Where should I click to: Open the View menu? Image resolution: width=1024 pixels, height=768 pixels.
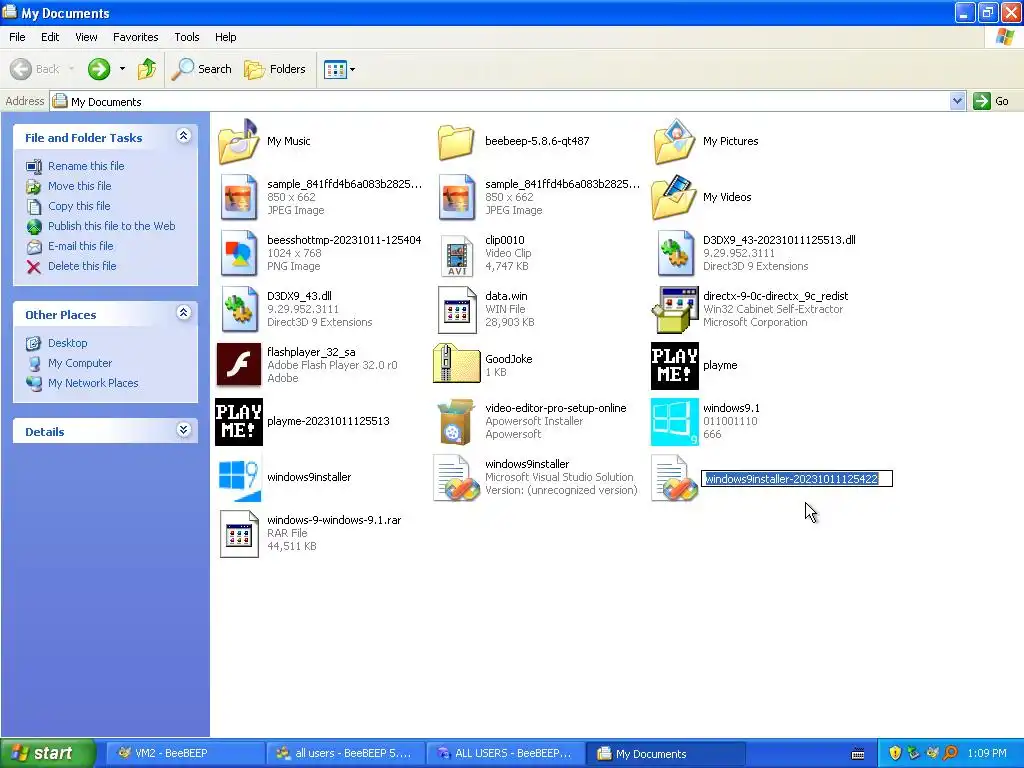click(86, 37)
